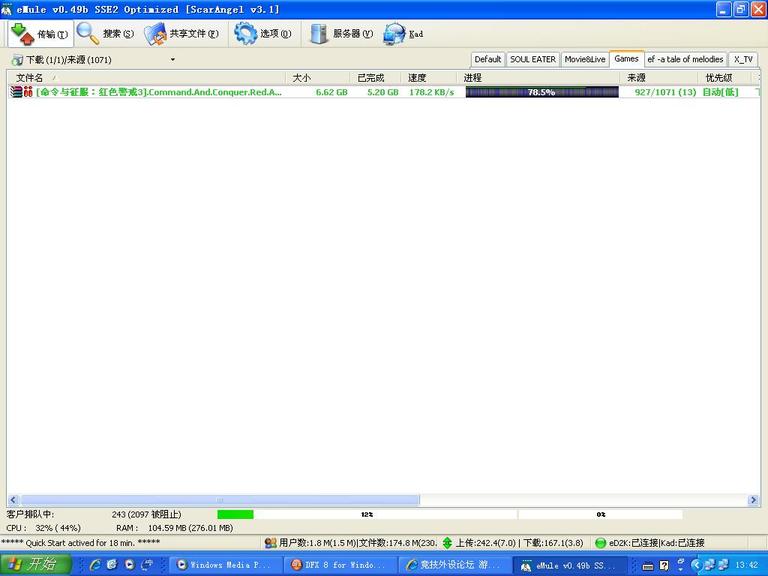Open the 选项 (Options) gear
This screenshot has width=768, height=576.
[263, 34]
